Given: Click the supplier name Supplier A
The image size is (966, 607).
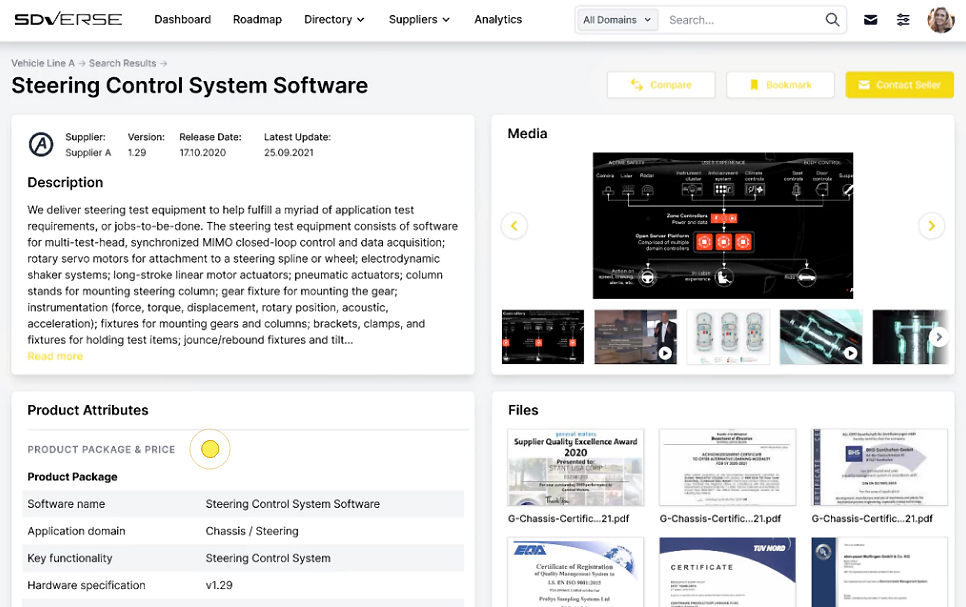Looking at the screenshot, I should click(x=88, y=153).
